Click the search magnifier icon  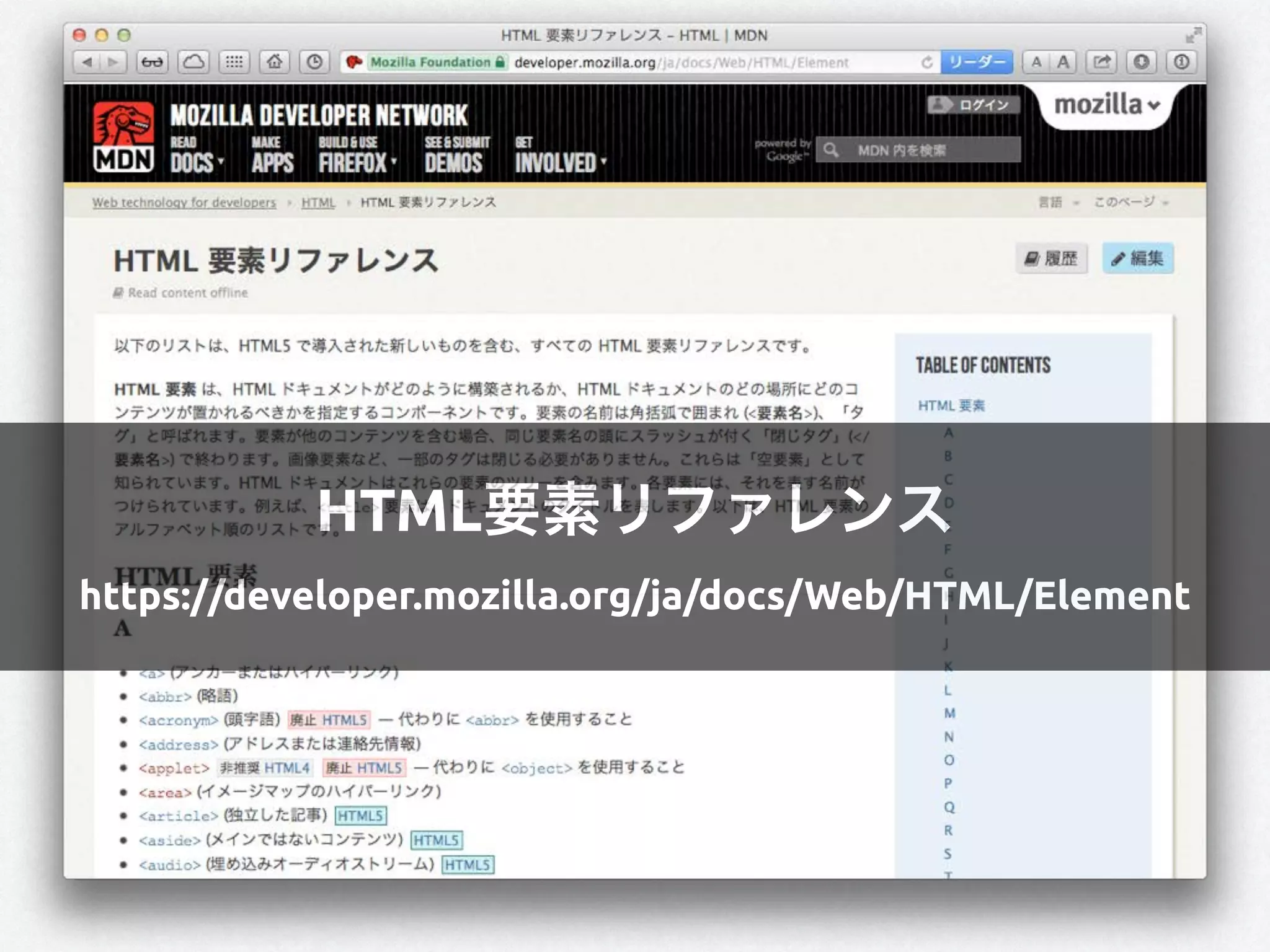click(x=831, y=150)
